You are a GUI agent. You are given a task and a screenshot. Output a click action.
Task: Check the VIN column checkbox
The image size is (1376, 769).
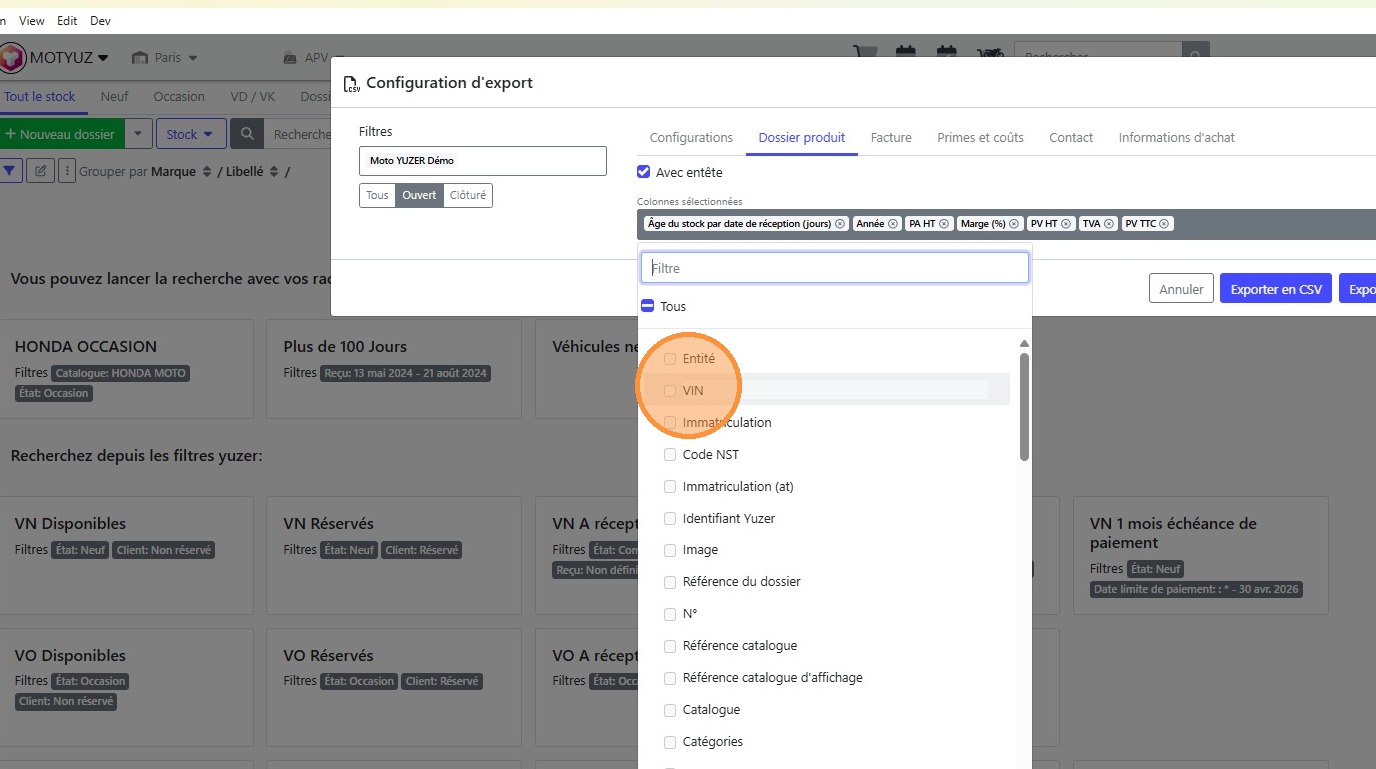pos(670,391)
